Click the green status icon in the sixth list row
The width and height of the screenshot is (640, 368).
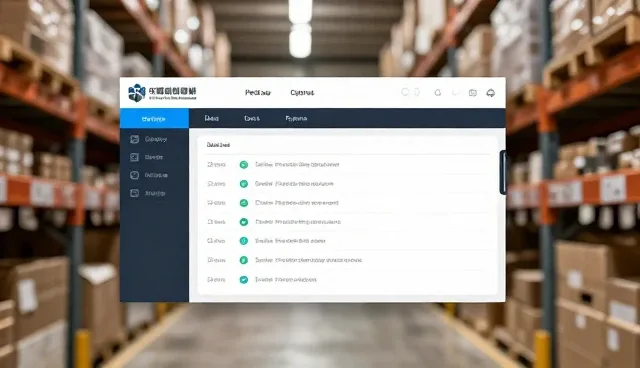(x=244, y=260)
